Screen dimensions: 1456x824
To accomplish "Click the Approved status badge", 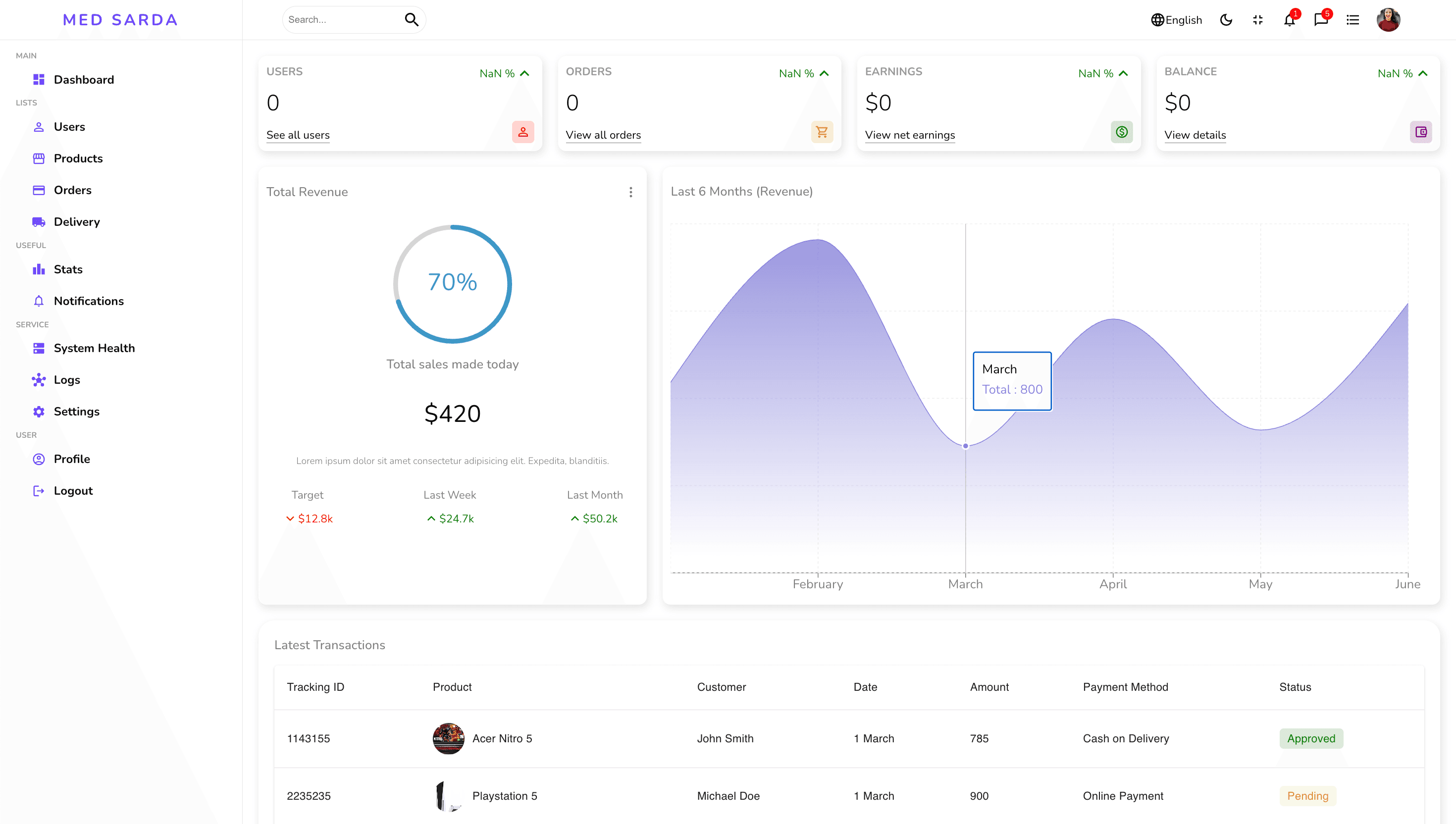I will 1311,738.
